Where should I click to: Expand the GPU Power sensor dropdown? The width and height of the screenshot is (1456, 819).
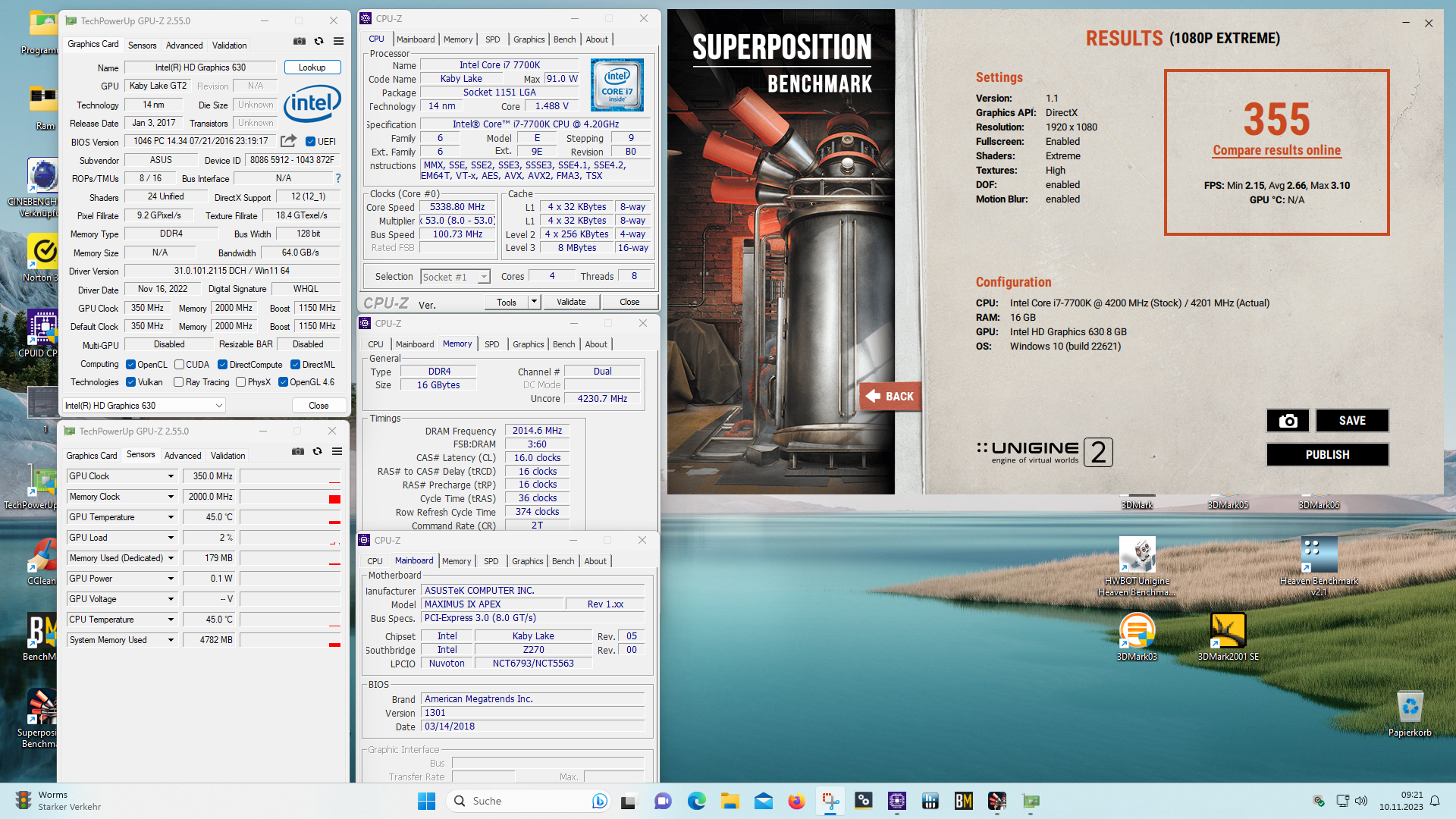click(171, 579)
